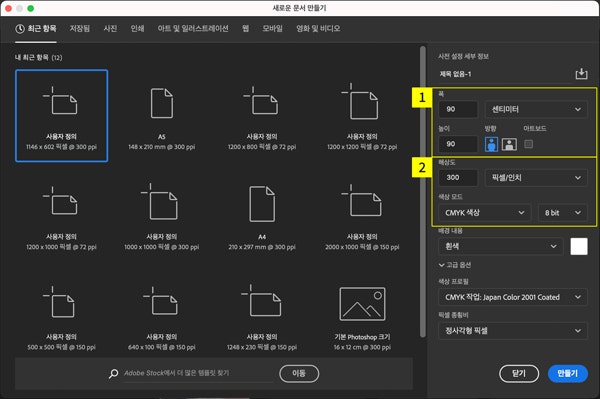Click the 폭 width field showing 90

[458, 109]
